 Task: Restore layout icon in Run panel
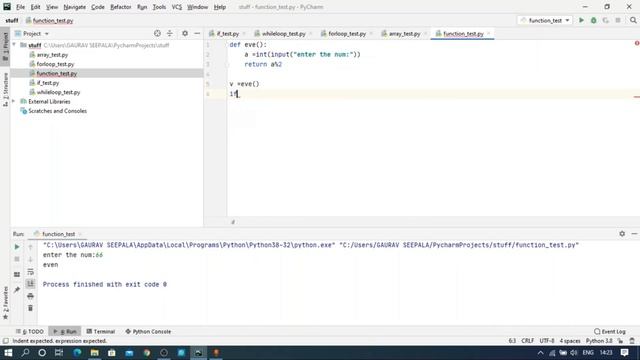click(17, 274)
